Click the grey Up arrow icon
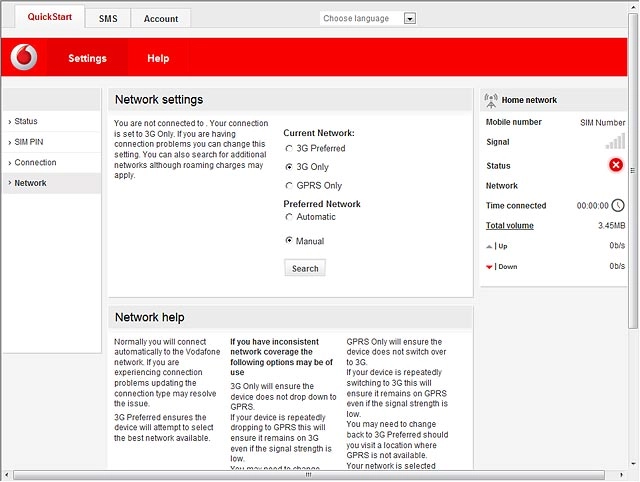The width and height of the screenshot is (640, 482). tap(489, 247)
